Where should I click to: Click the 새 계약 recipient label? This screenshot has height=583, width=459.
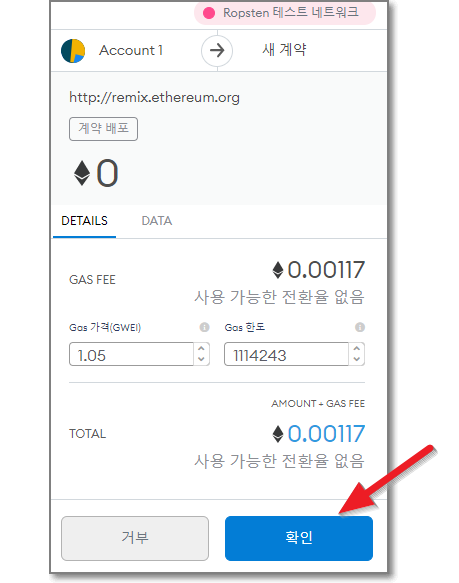pos(284,49)
